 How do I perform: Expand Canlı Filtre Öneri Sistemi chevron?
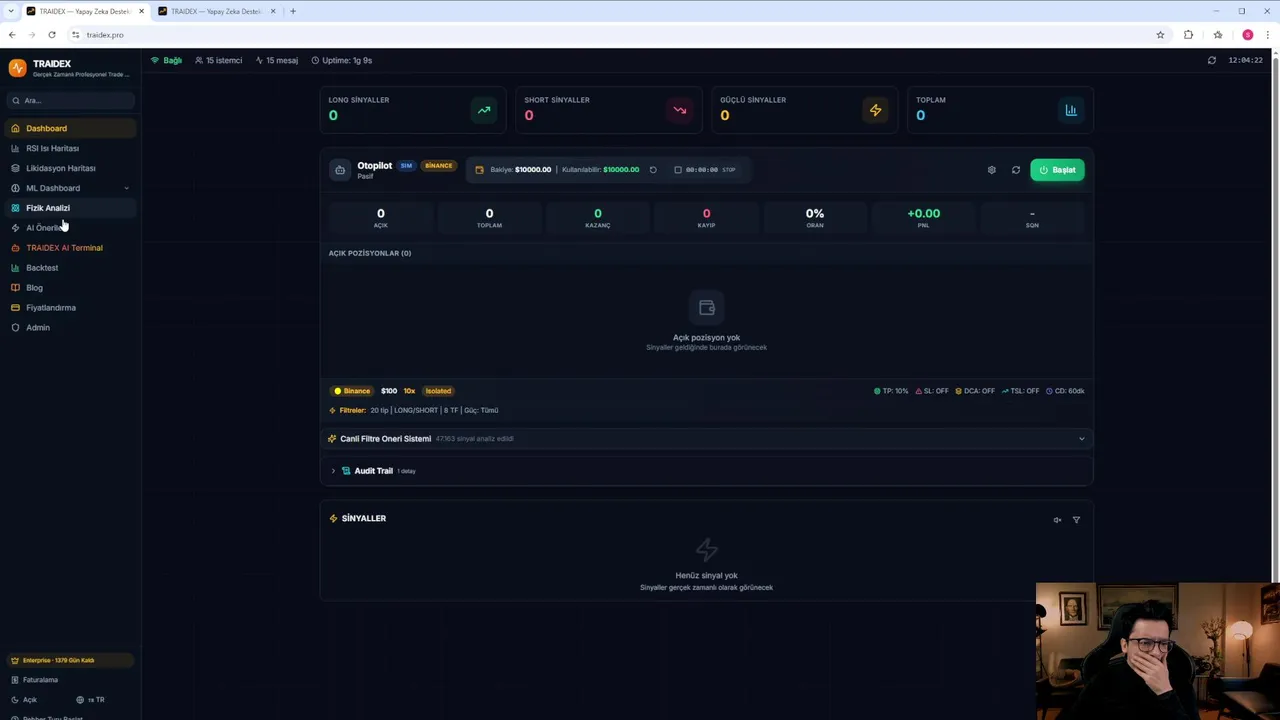(1081, 439)
